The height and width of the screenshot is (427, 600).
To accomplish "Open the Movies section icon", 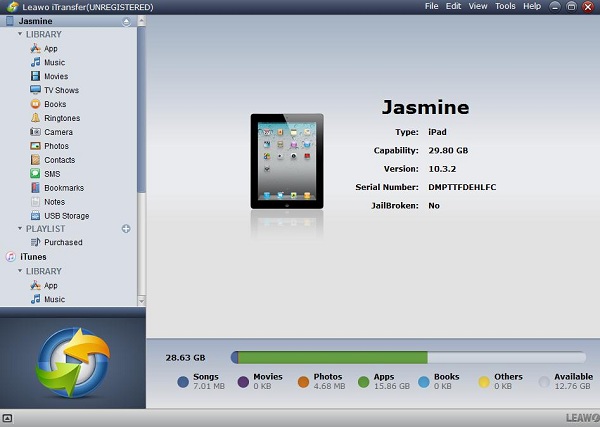I will click(35, 76).
